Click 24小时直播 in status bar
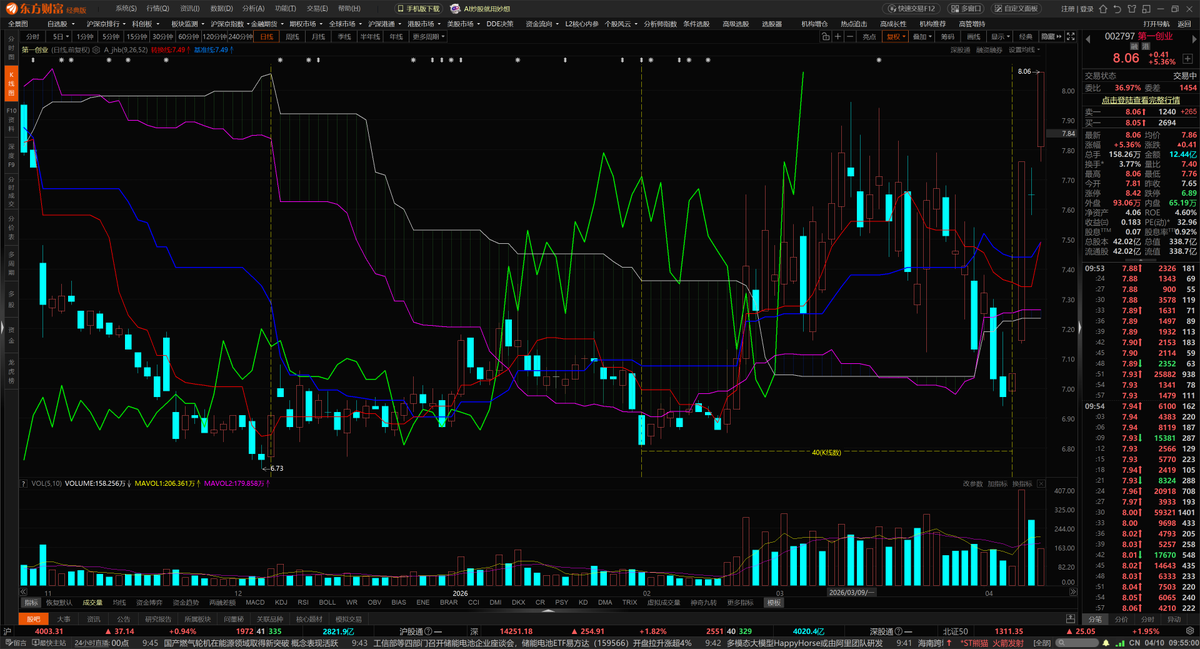The height and width of the screenshot is (649, 1200). tap(92, 643)
